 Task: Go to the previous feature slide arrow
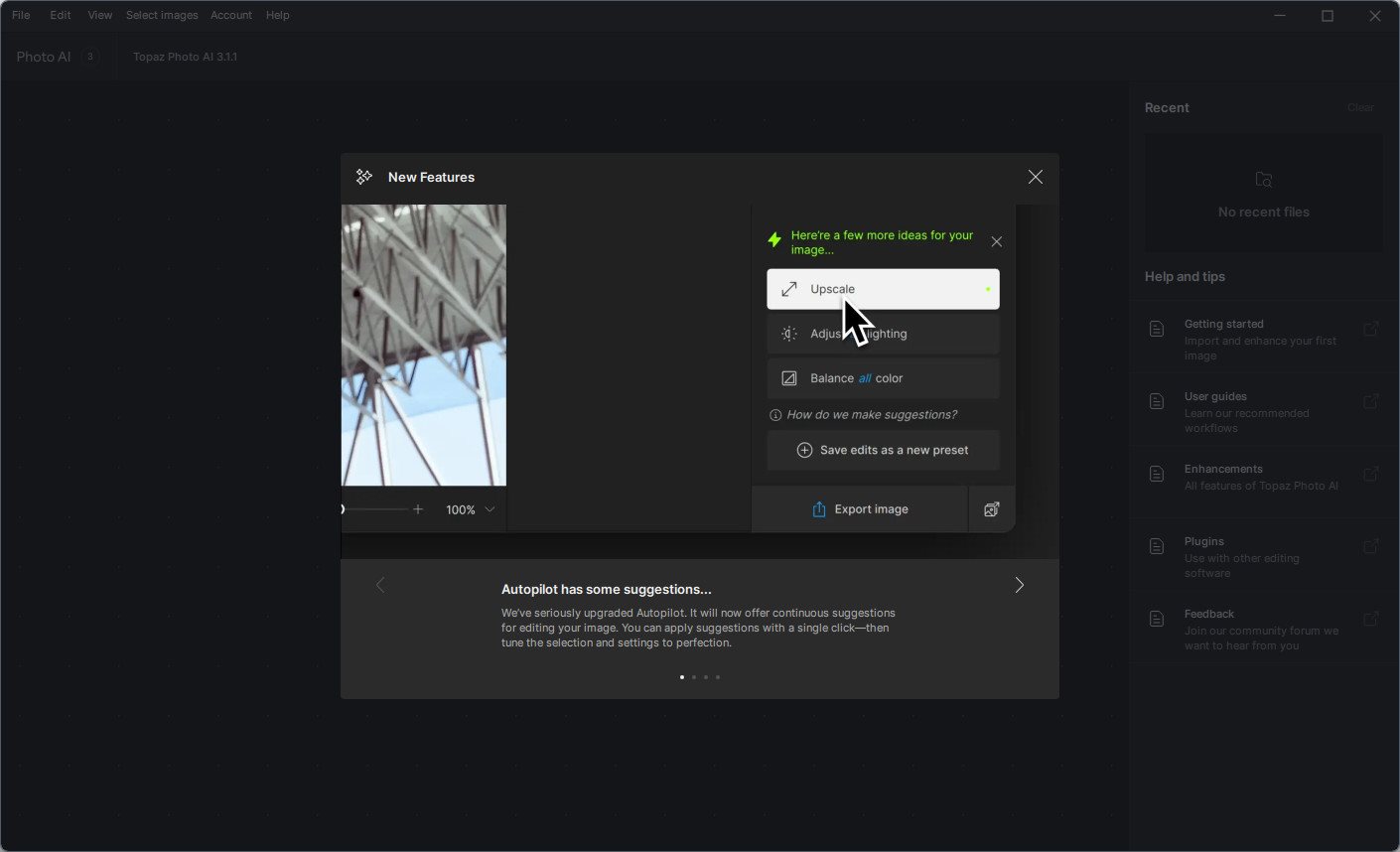tap(380, 585)
